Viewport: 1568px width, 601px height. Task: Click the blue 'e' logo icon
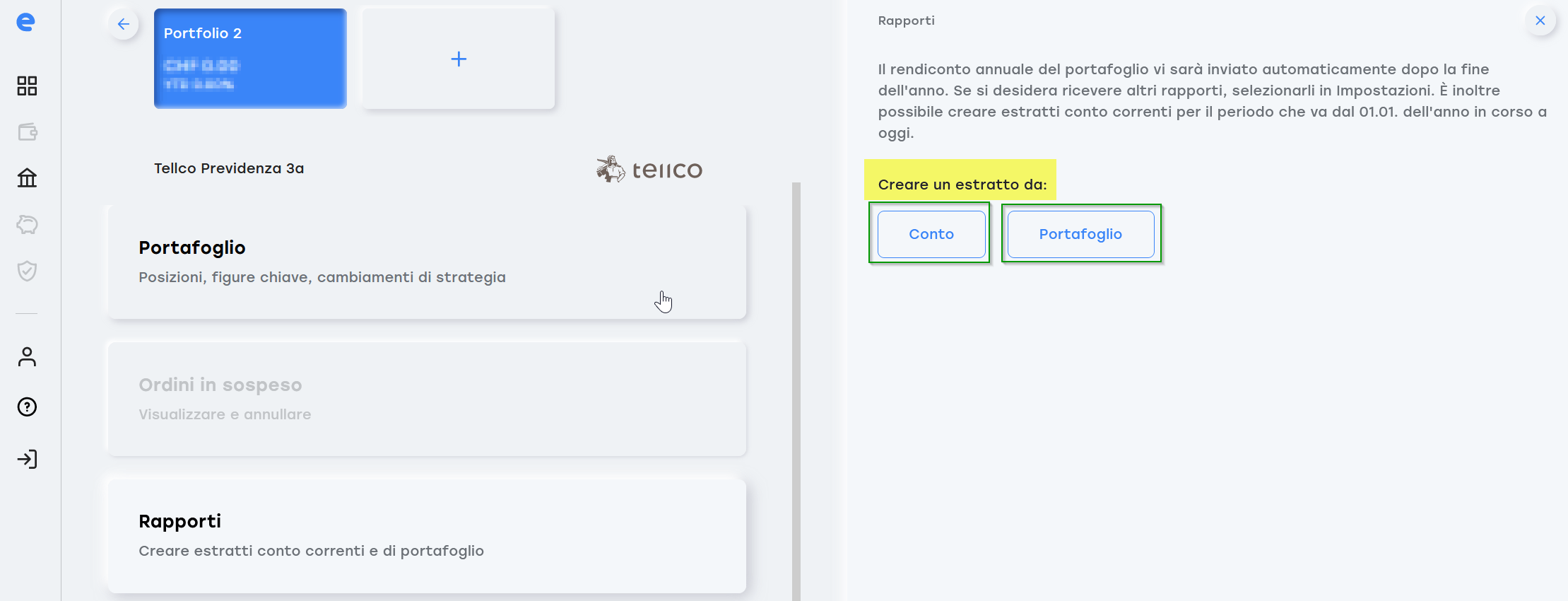click(x=26, y=22)
